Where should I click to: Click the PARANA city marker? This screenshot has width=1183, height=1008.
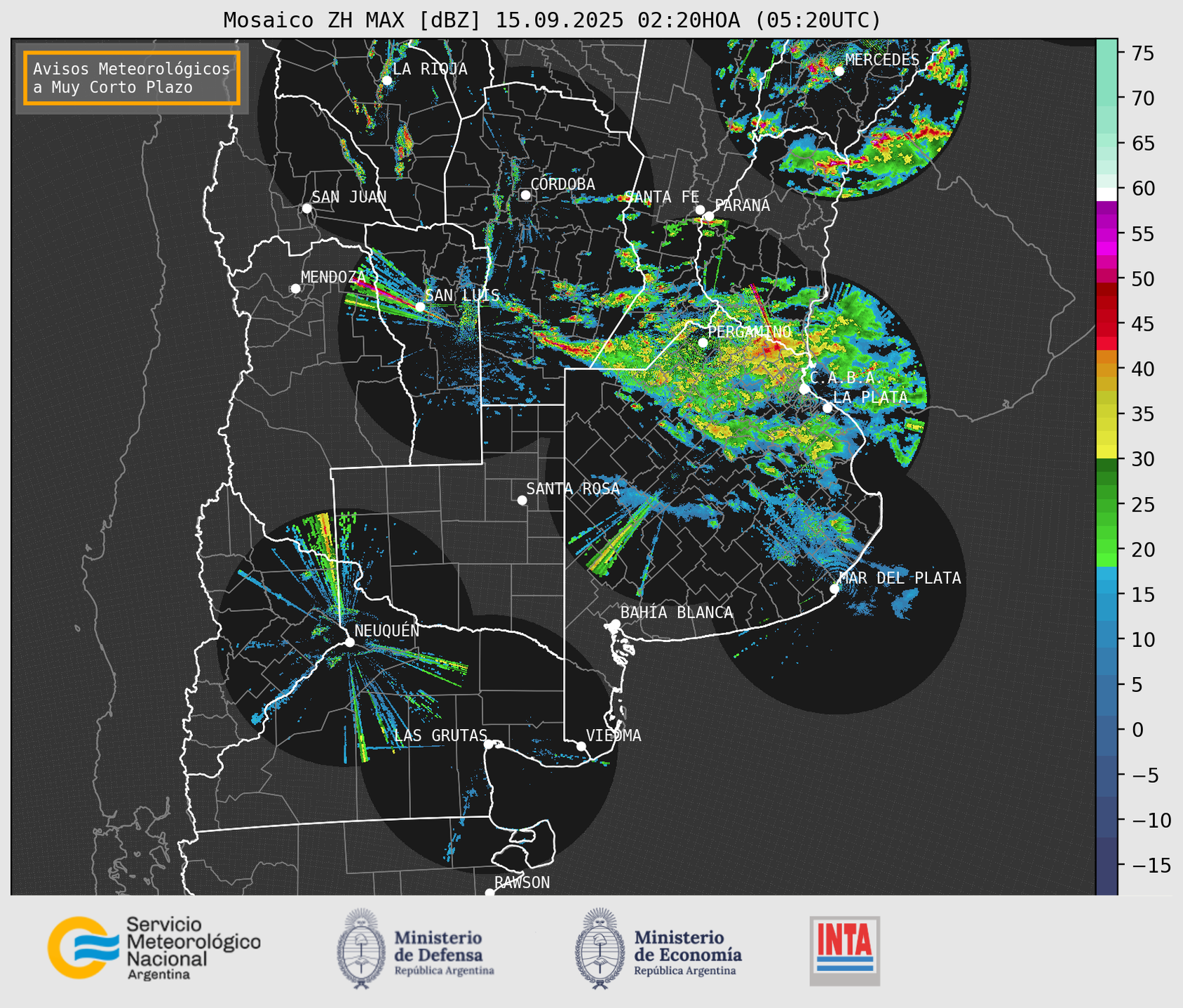click(x=709, y=217)
